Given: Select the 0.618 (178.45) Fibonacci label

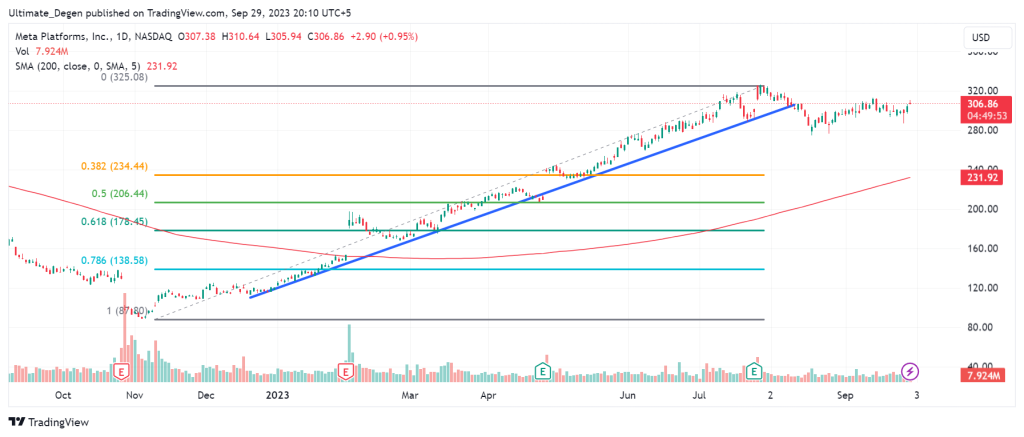Looking at the screenshot, I should tap(114, 221).
